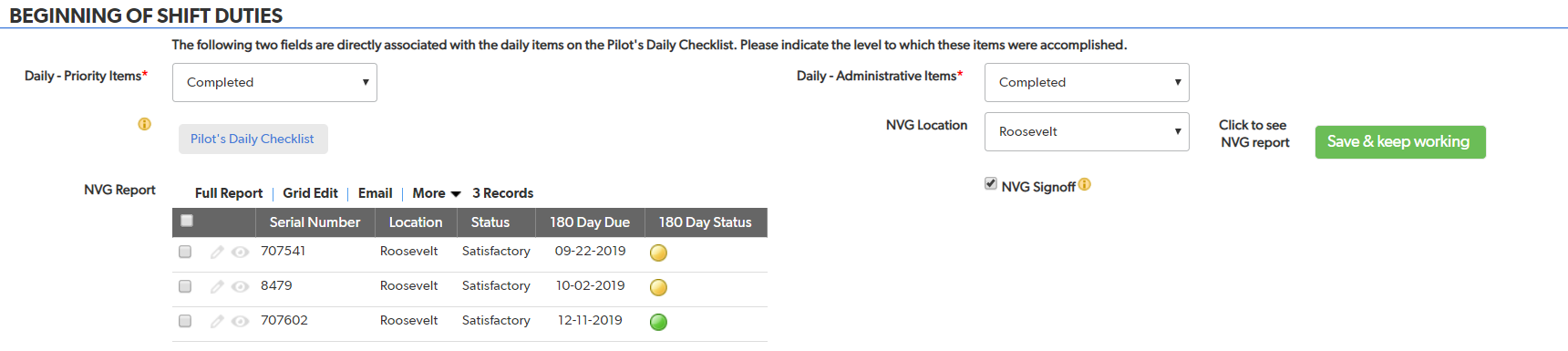Check the select-all checkbox in table header

(187, 221)
